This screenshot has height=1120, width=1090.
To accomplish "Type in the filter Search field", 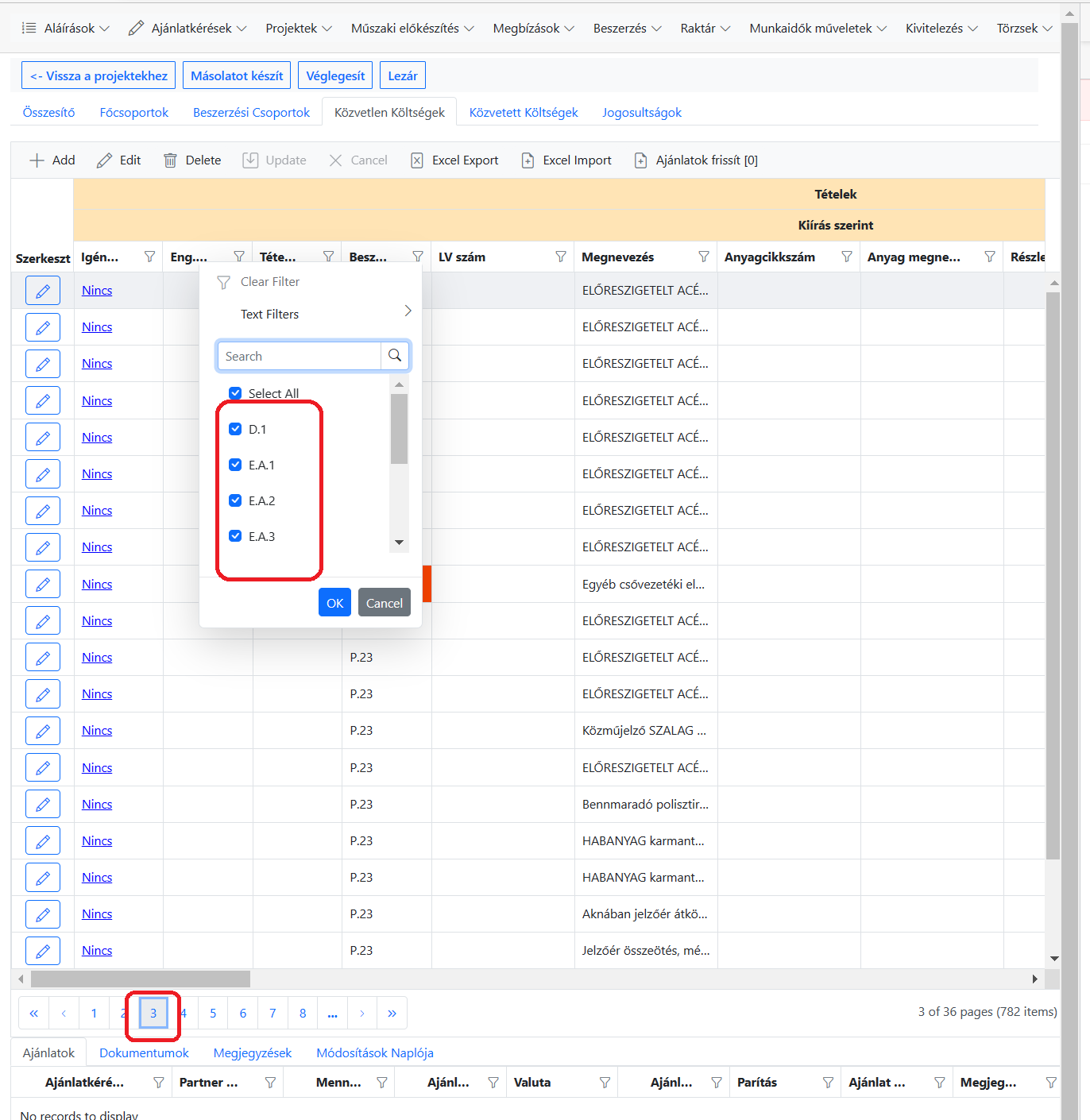I will pyautogui.click(x=300, y=357).
